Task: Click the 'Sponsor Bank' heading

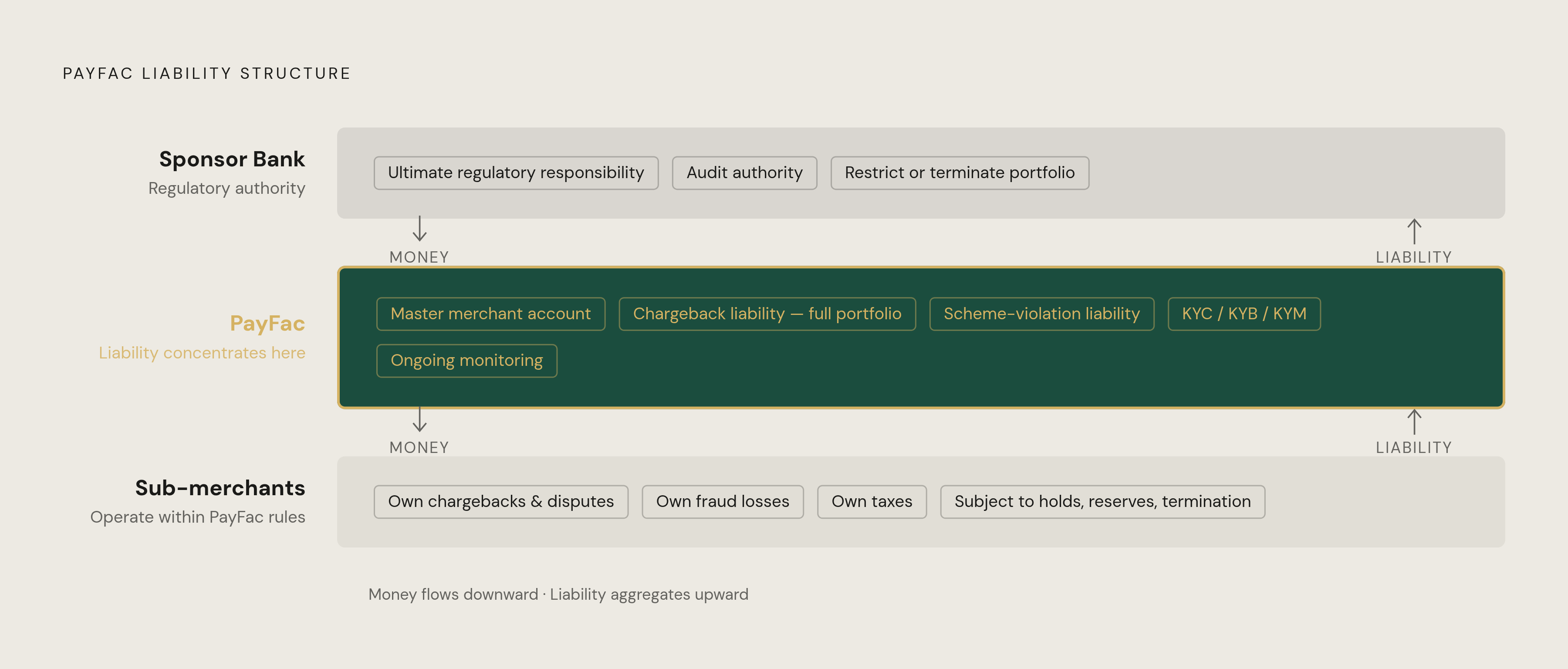Action: pos(232,159)
